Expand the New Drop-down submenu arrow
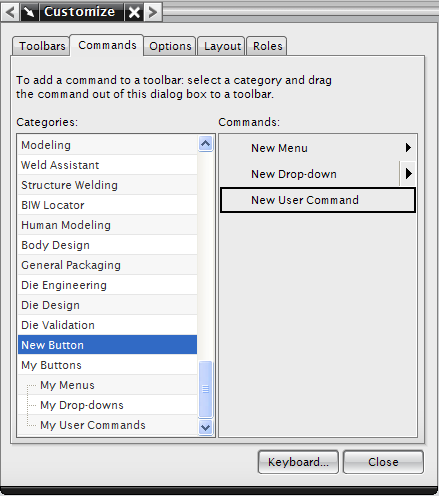This screenshot has height=496, width=439. tap(408, 173)
